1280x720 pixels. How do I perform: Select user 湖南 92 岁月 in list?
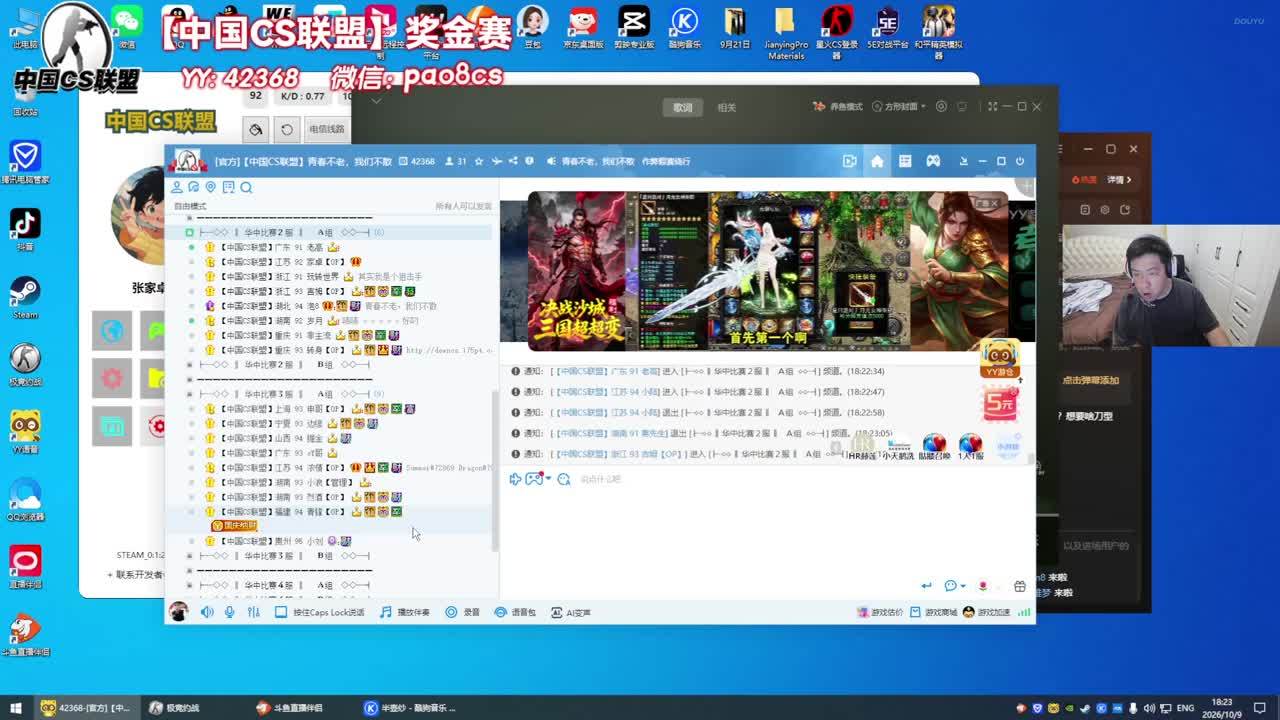(x=304, y=321)
